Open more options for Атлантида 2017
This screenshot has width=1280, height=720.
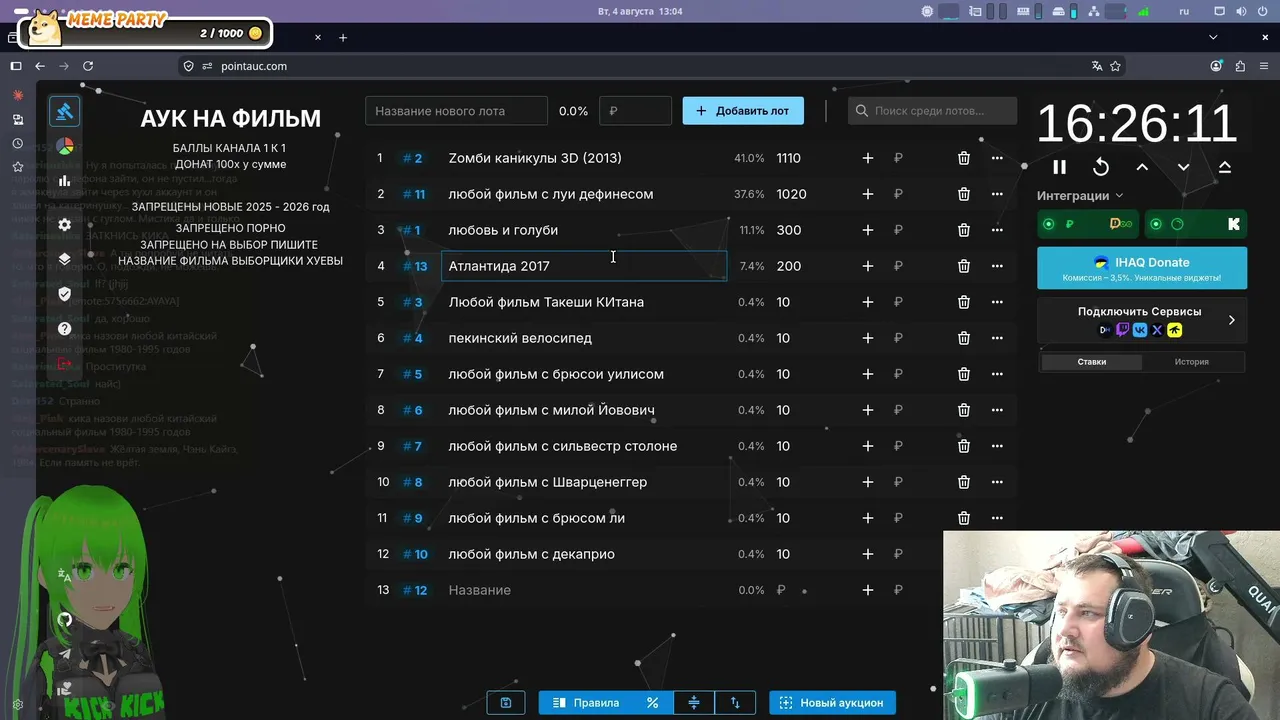click(997, 266)
